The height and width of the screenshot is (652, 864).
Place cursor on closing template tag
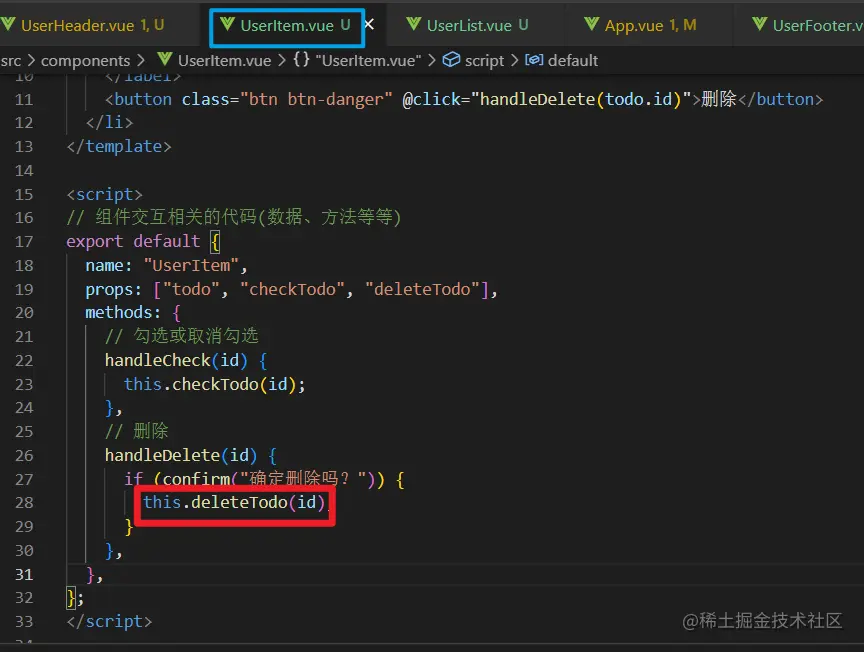119,147
